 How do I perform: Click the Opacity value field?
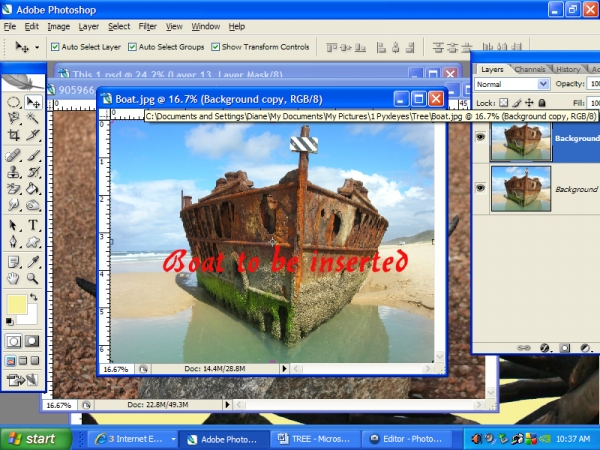pos(593,84)
